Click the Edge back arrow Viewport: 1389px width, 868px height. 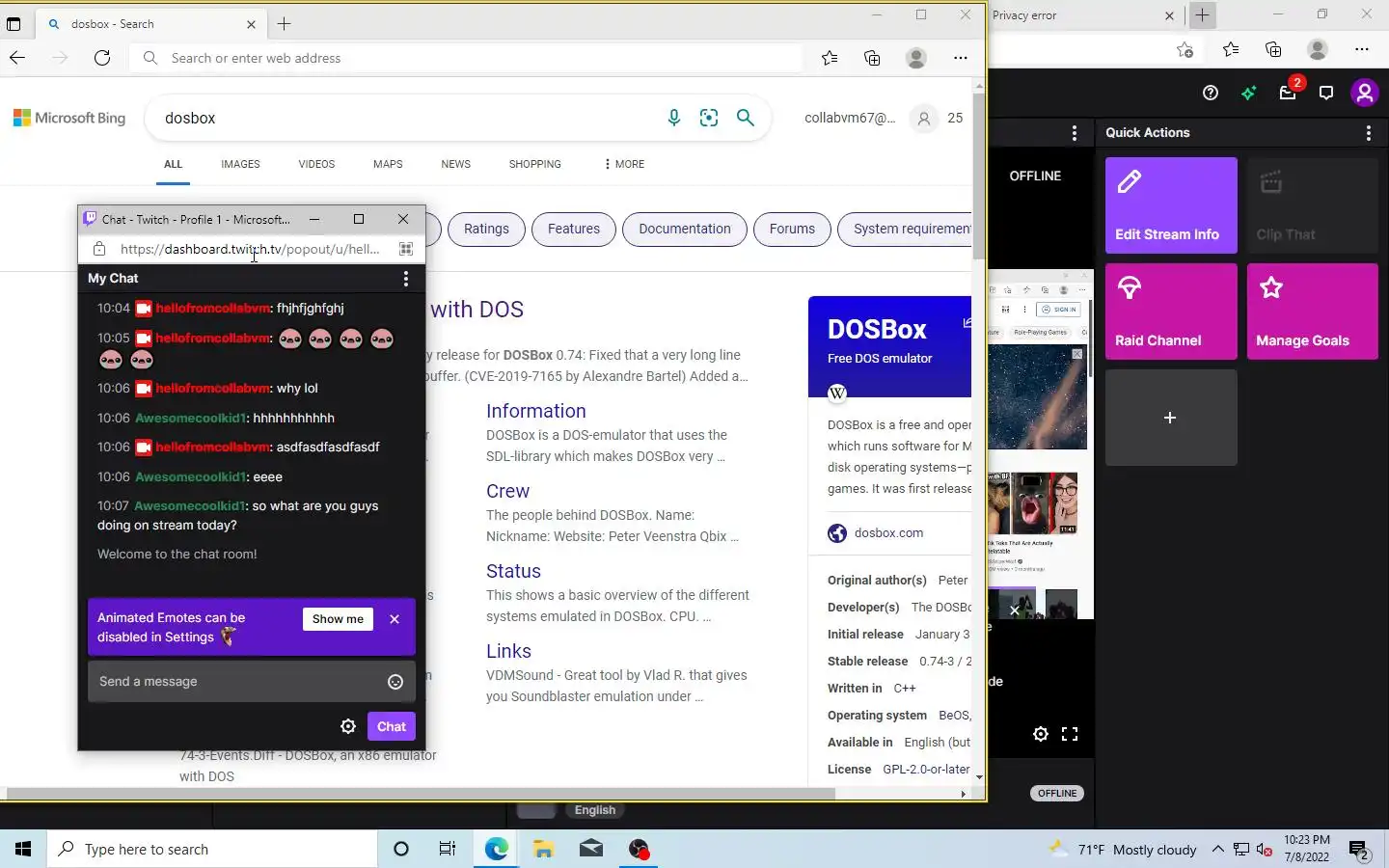pos(17,58)
